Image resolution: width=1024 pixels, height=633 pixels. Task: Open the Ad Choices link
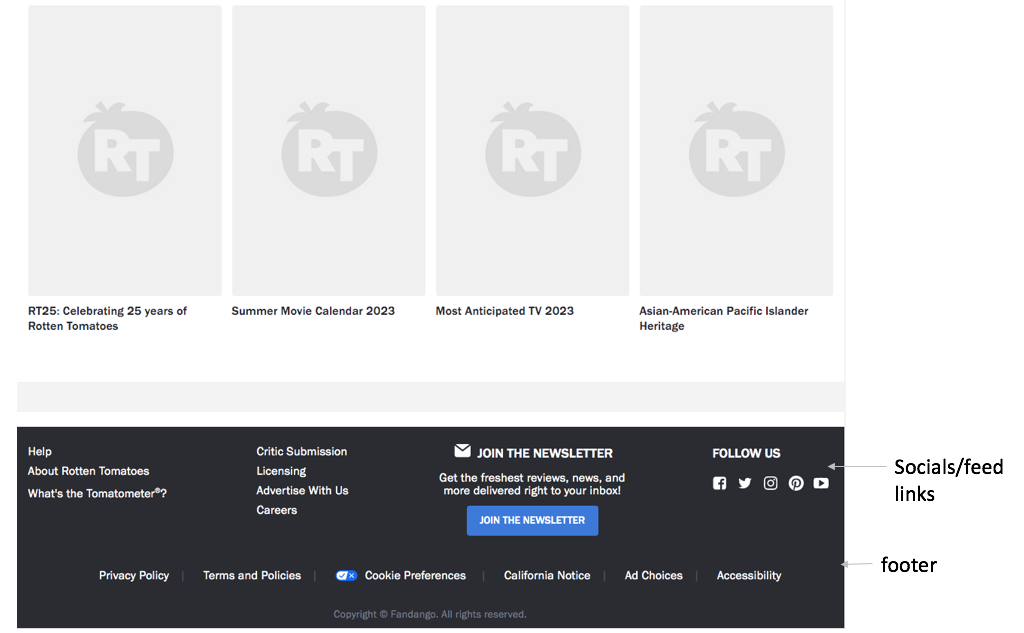point(654,576)
